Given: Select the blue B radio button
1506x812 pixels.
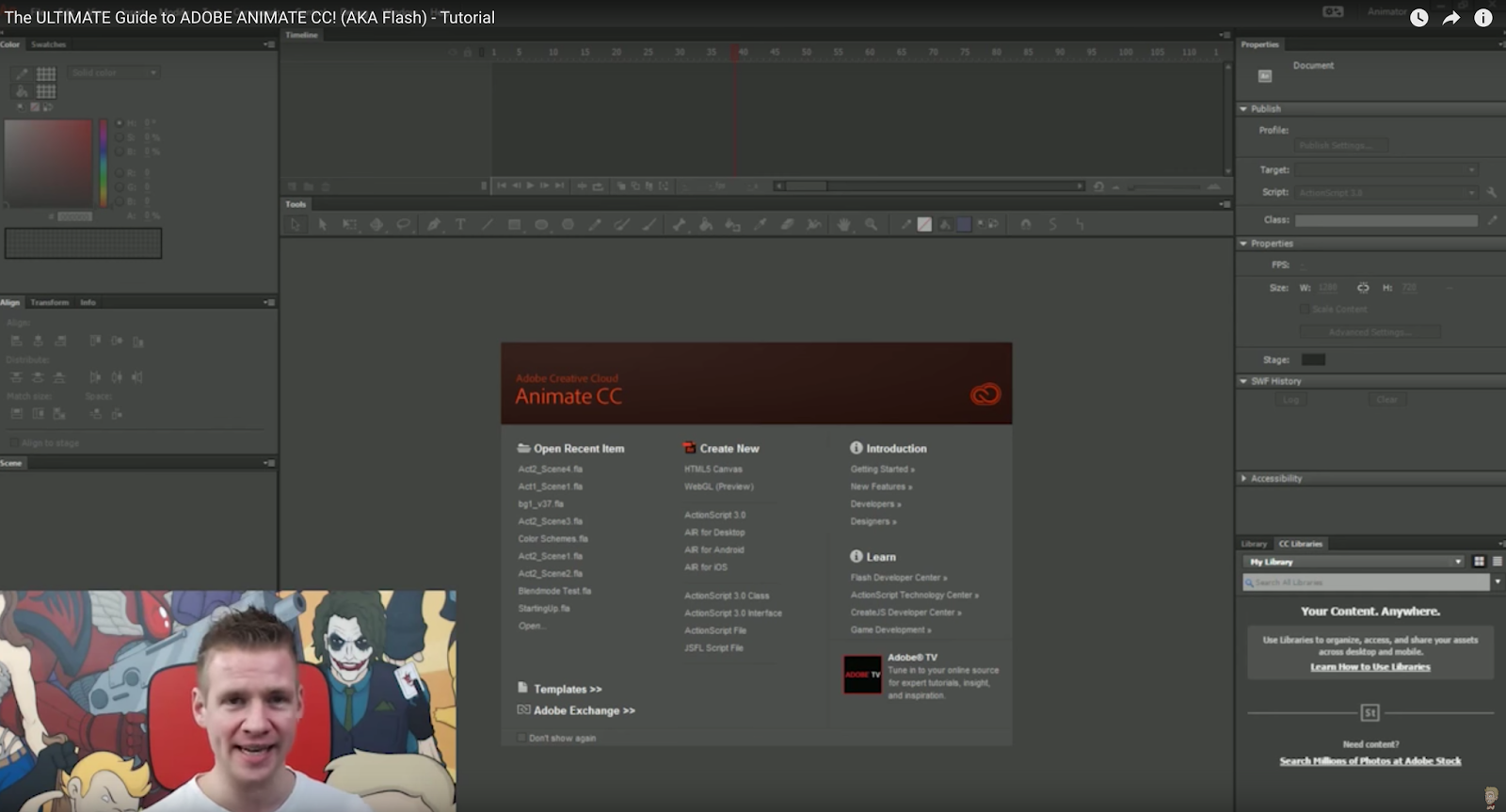Looking at the screenshot, I should click(120, 201).
